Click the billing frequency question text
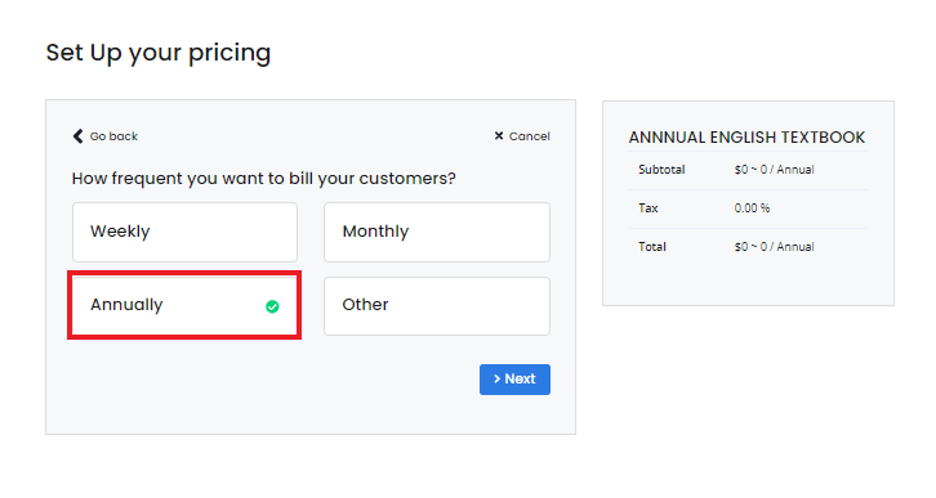 (264, 179)
